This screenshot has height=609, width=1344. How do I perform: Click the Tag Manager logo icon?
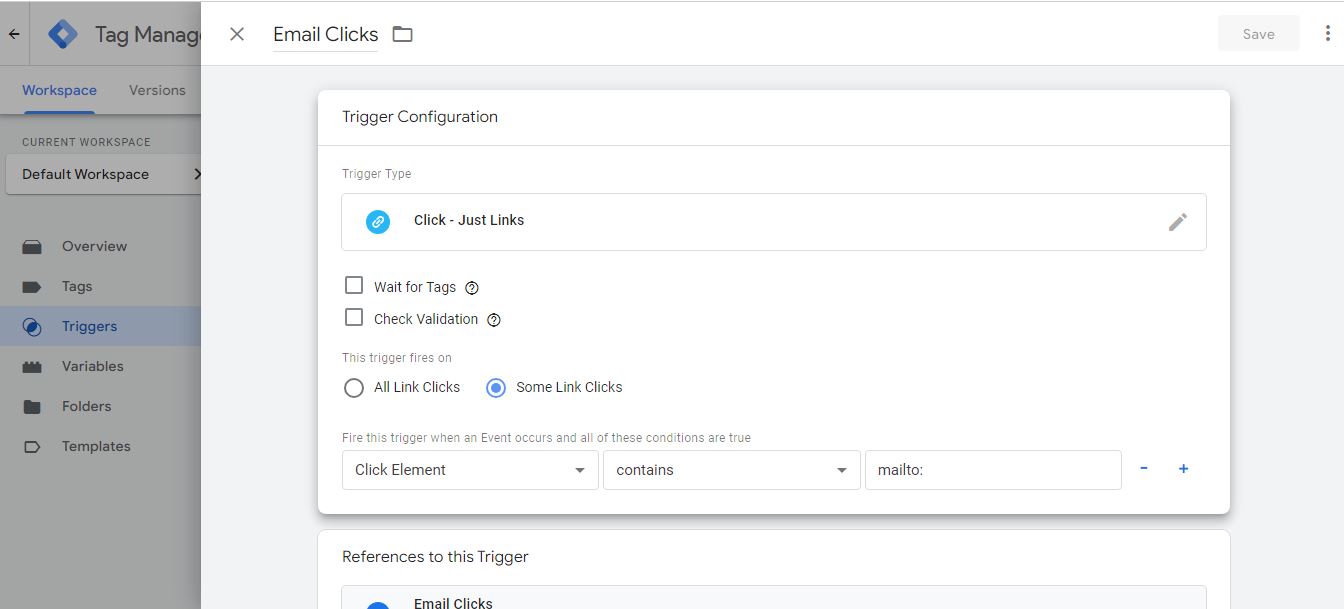coord(63,34)
